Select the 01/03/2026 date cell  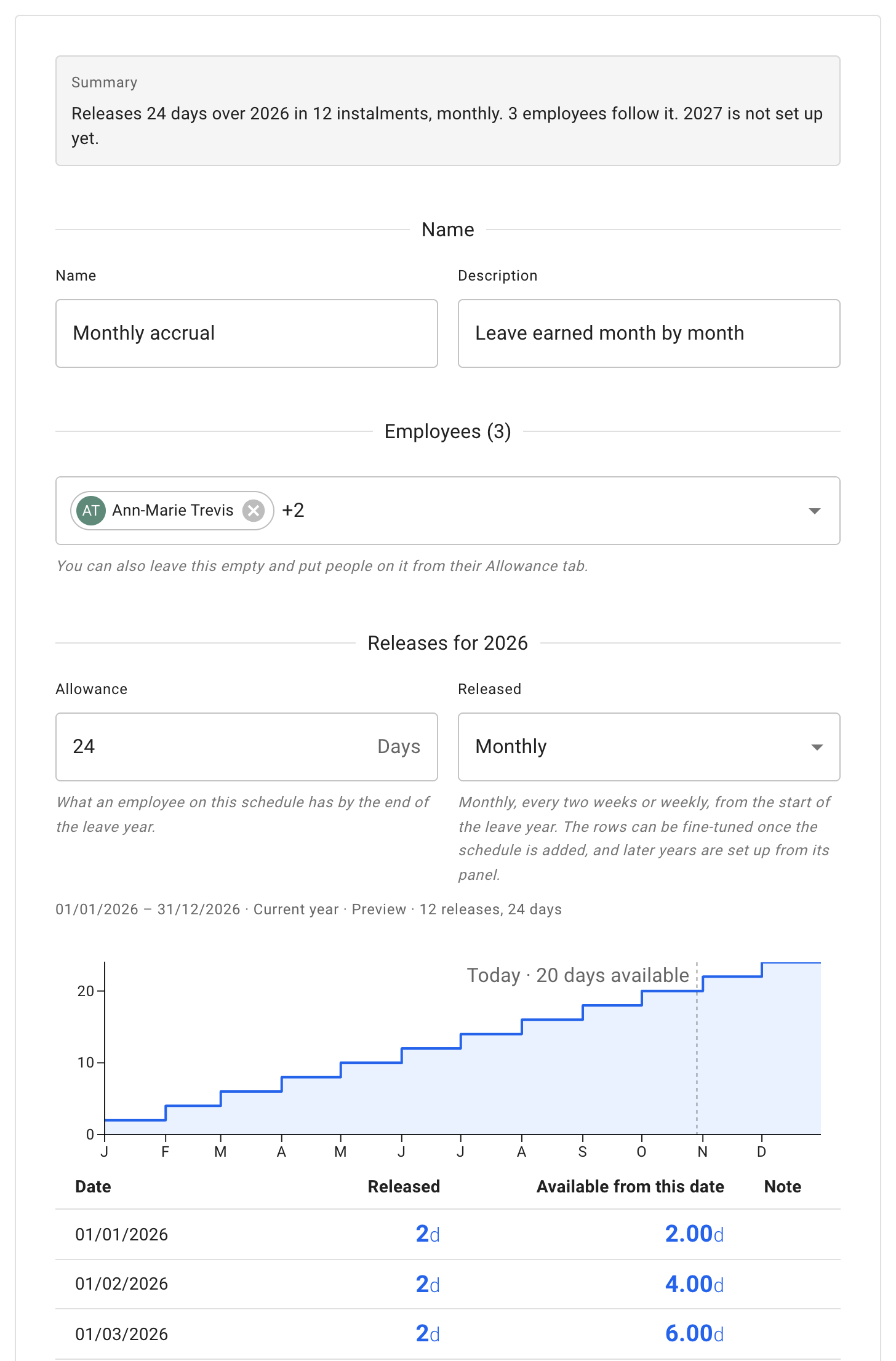(x=122, y=1334)
